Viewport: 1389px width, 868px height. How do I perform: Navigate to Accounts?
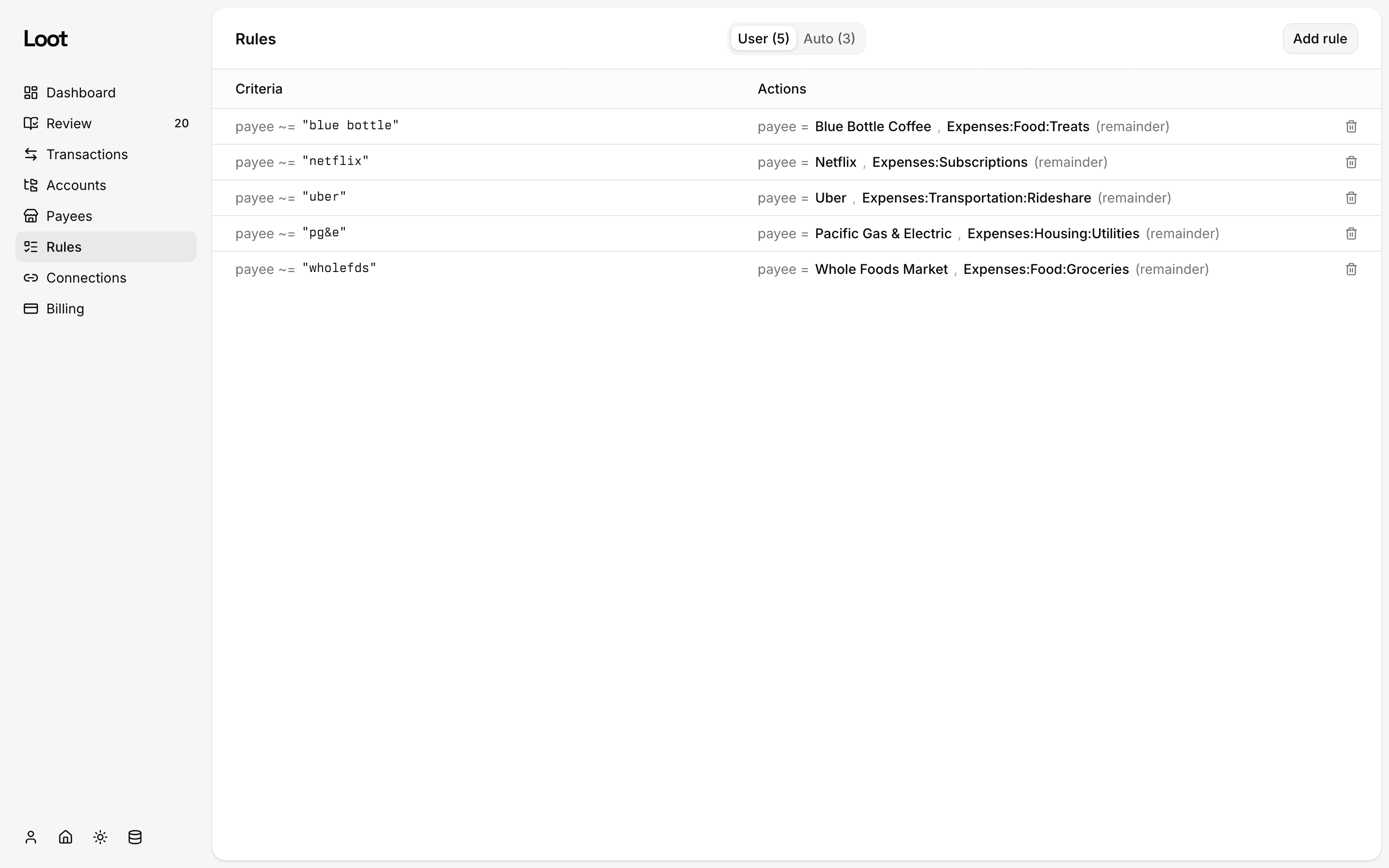[106, 186]
